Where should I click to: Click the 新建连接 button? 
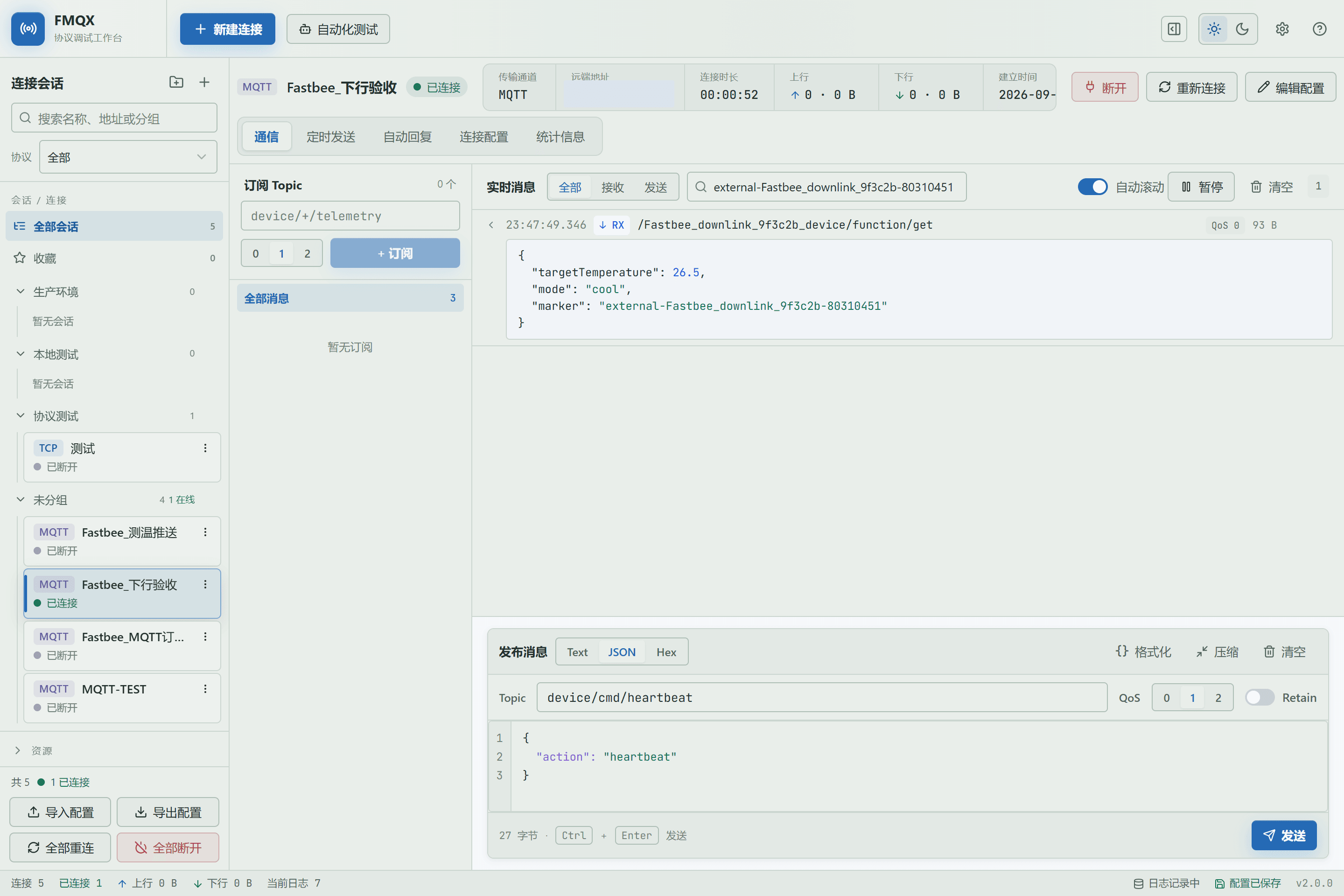227,29
